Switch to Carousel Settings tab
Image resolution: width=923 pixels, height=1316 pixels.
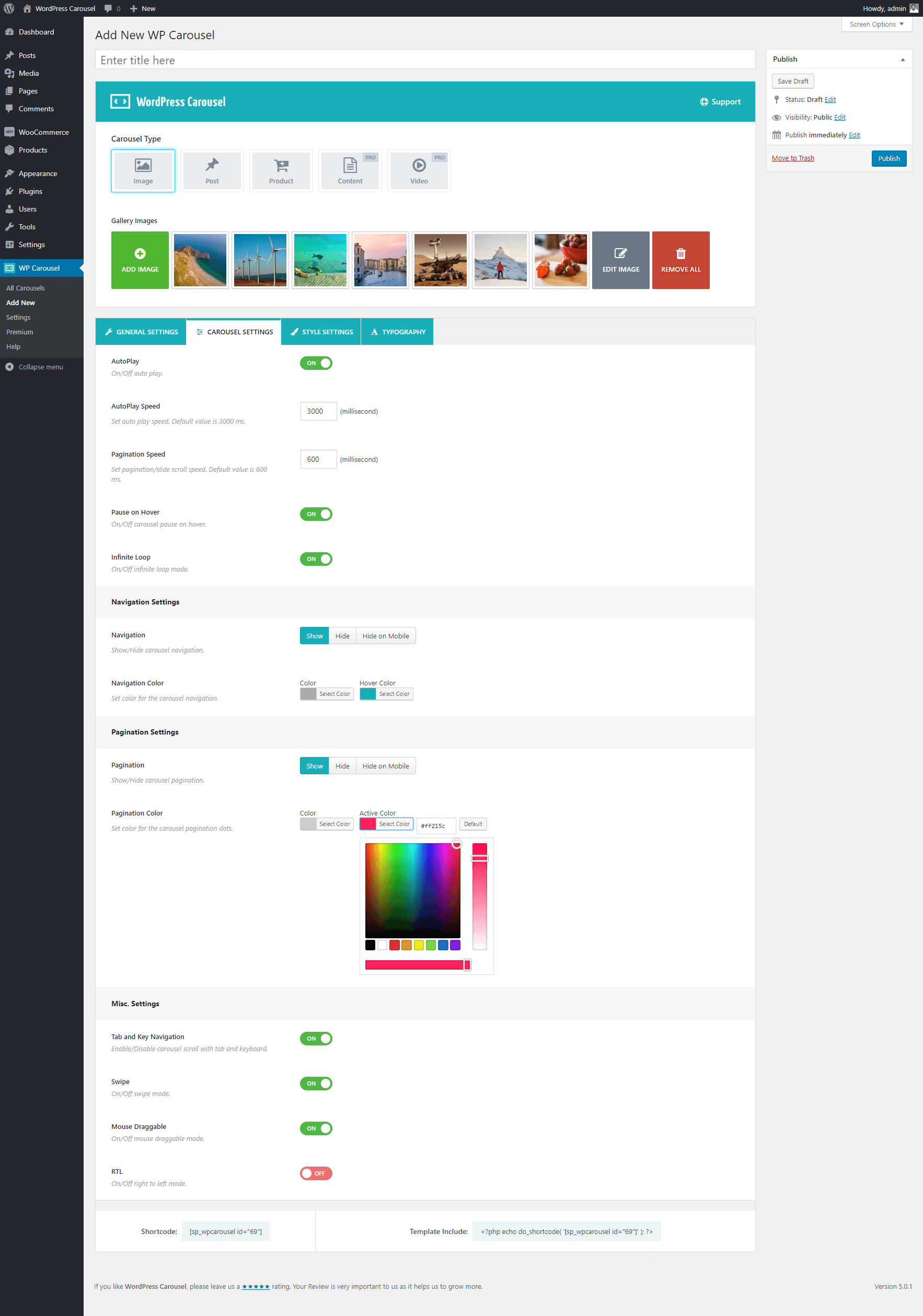(234, 332)
